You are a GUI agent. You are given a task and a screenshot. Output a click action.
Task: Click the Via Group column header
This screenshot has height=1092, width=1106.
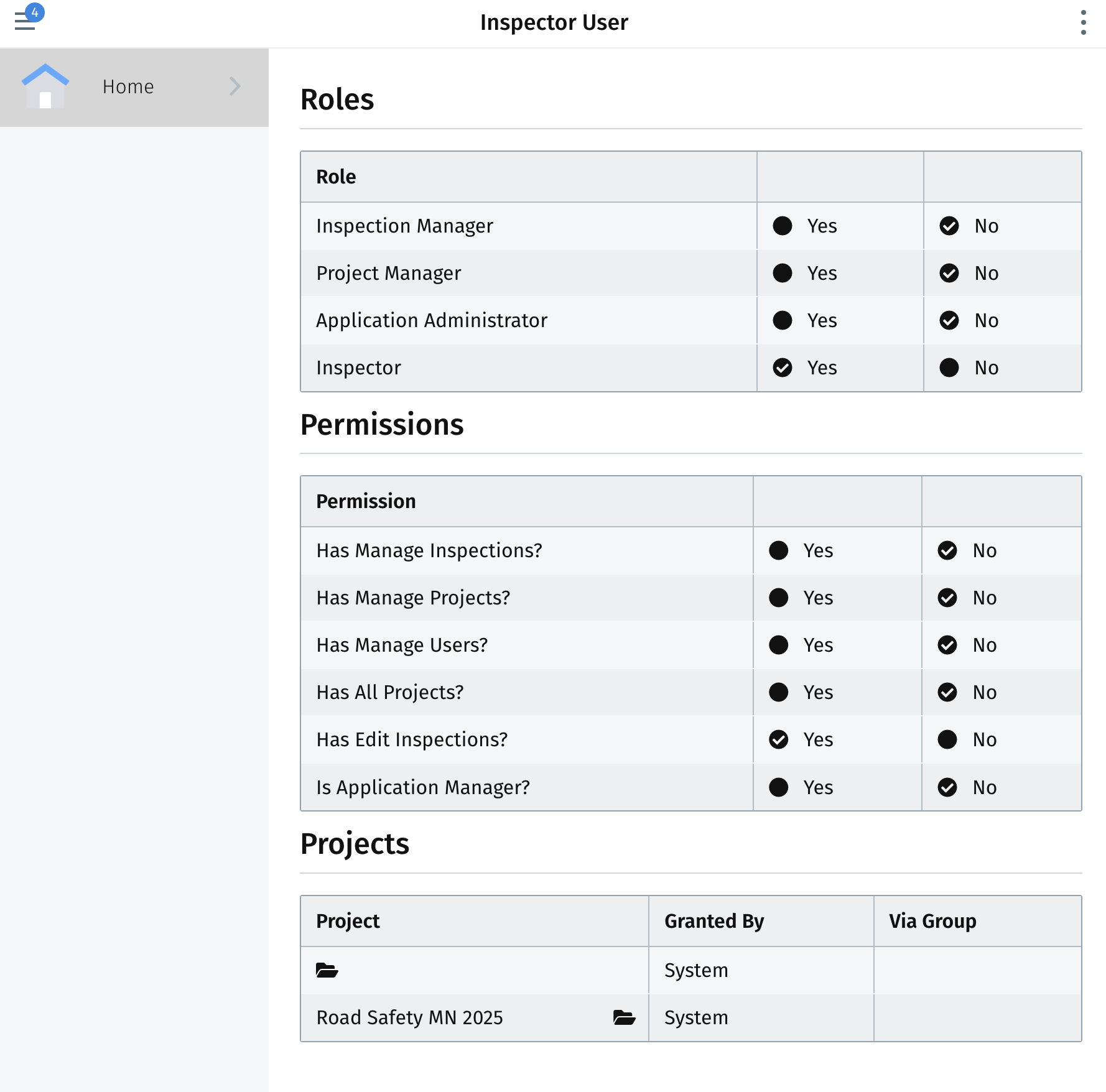click(x=932, y=921)
